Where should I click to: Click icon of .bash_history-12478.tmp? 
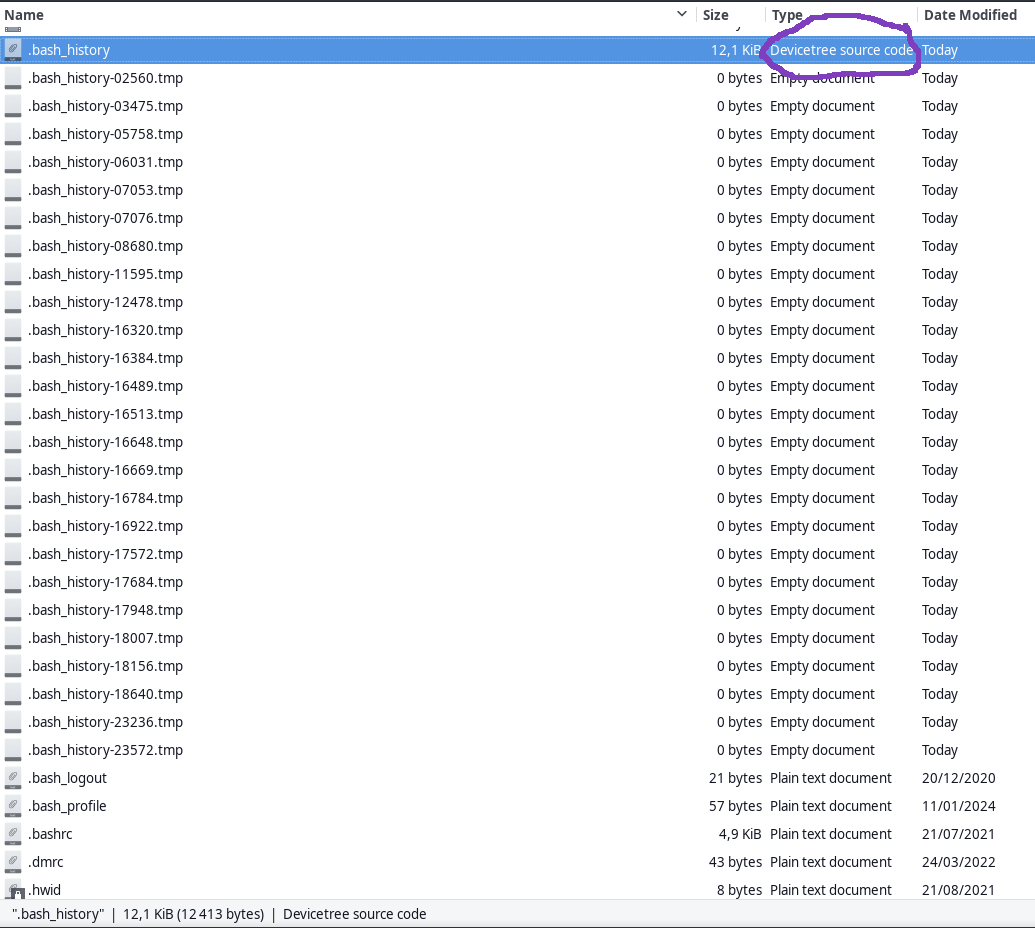click(13, 302)
